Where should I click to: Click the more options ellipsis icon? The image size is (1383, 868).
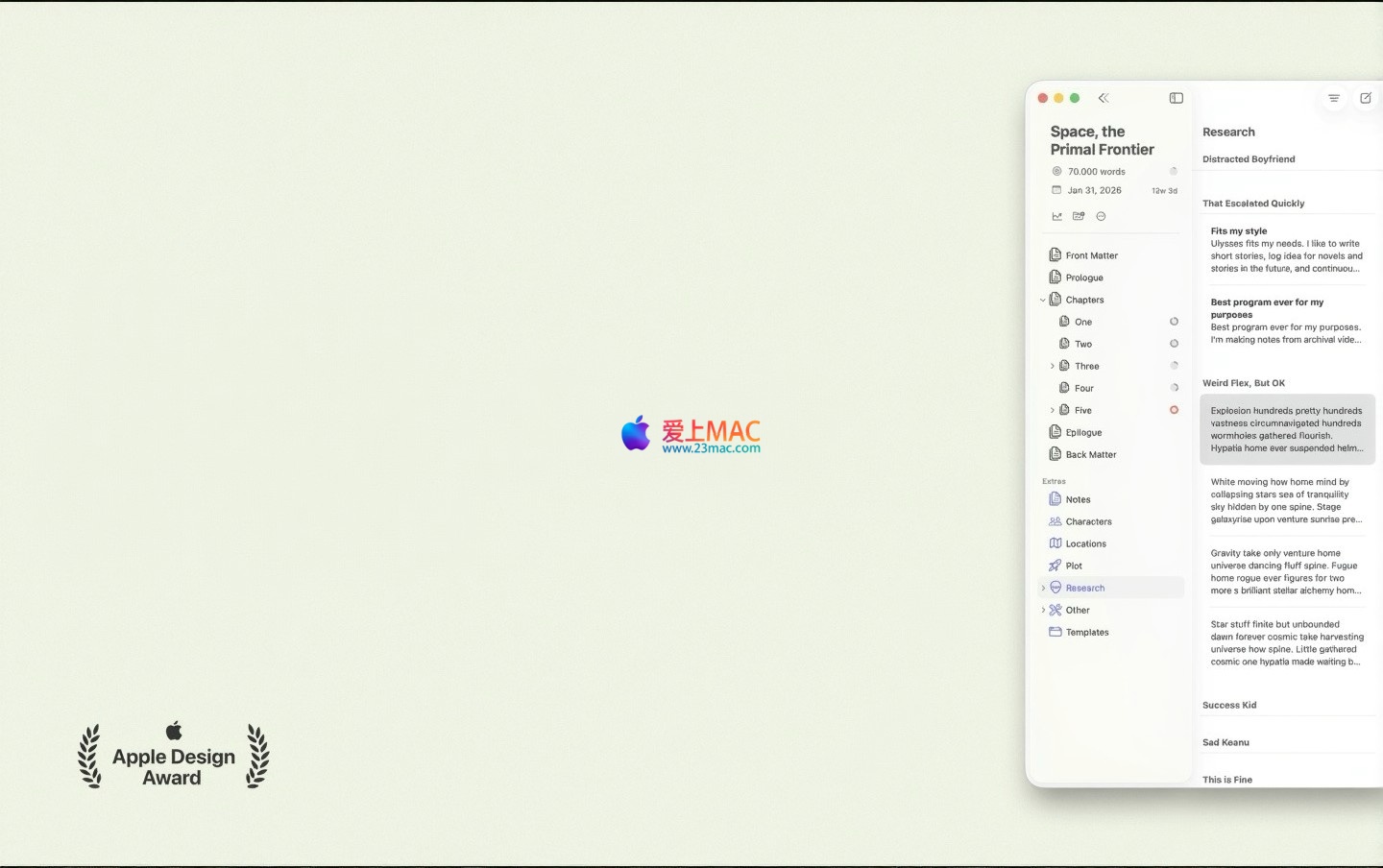pyautogui.click(x=1101, y=216)
